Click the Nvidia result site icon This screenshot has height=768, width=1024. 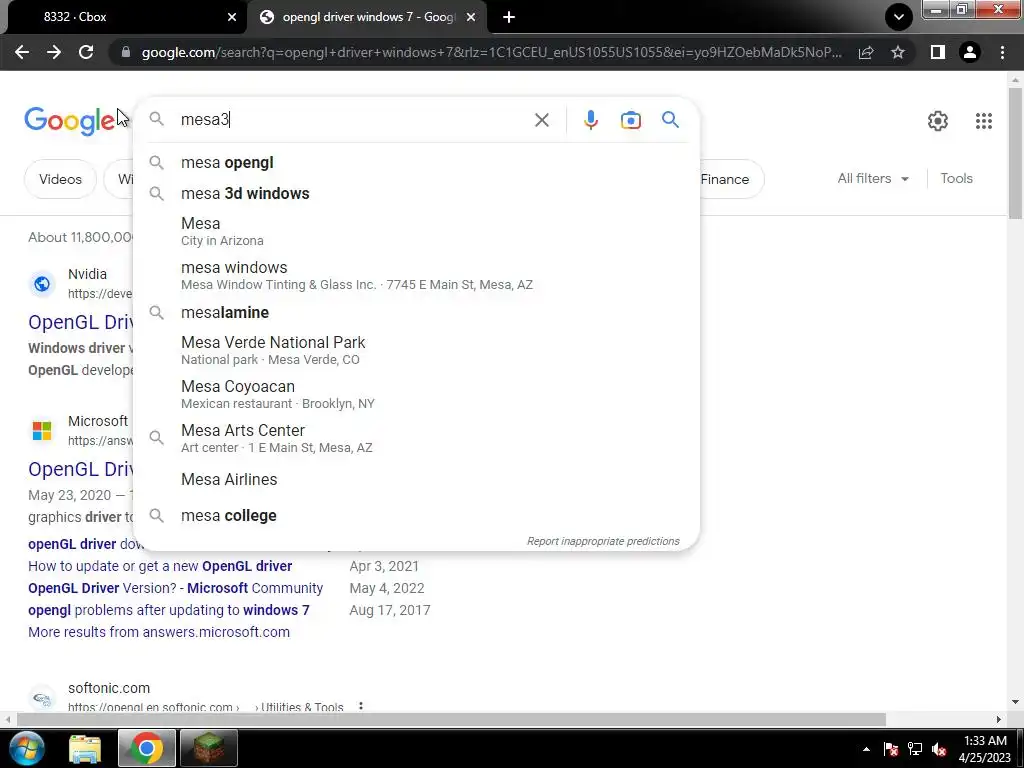[x=42, y=283]
